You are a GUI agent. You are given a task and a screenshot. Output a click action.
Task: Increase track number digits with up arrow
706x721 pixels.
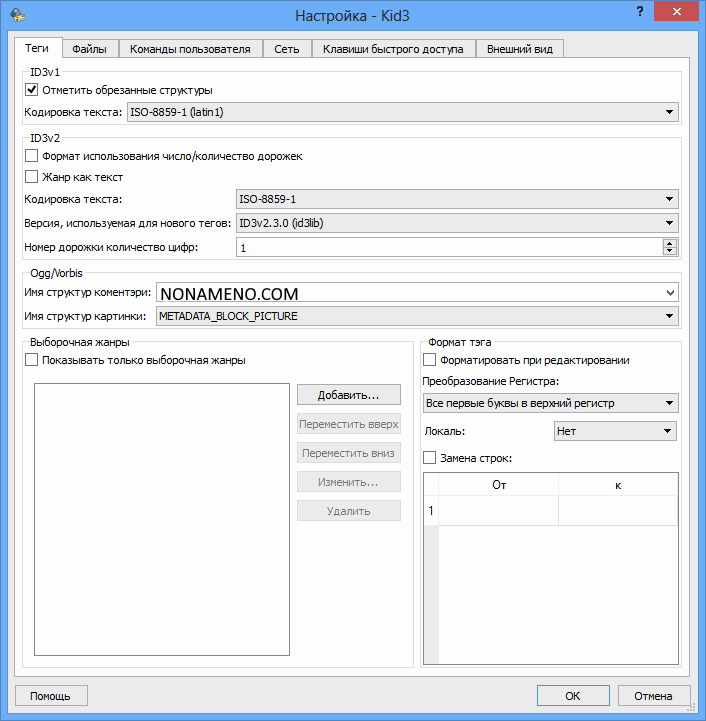[669, 242]
